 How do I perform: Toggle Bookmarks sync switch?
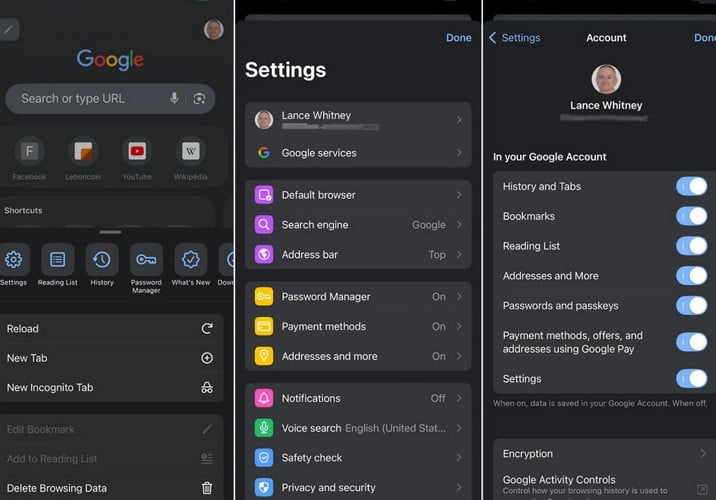point(692,216)
